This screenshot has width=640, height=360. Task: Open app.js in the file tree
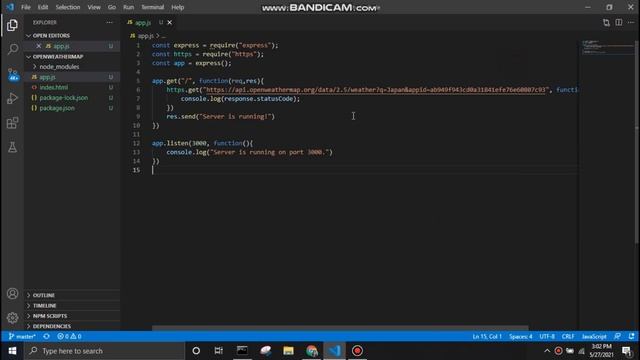click(72, 77)
